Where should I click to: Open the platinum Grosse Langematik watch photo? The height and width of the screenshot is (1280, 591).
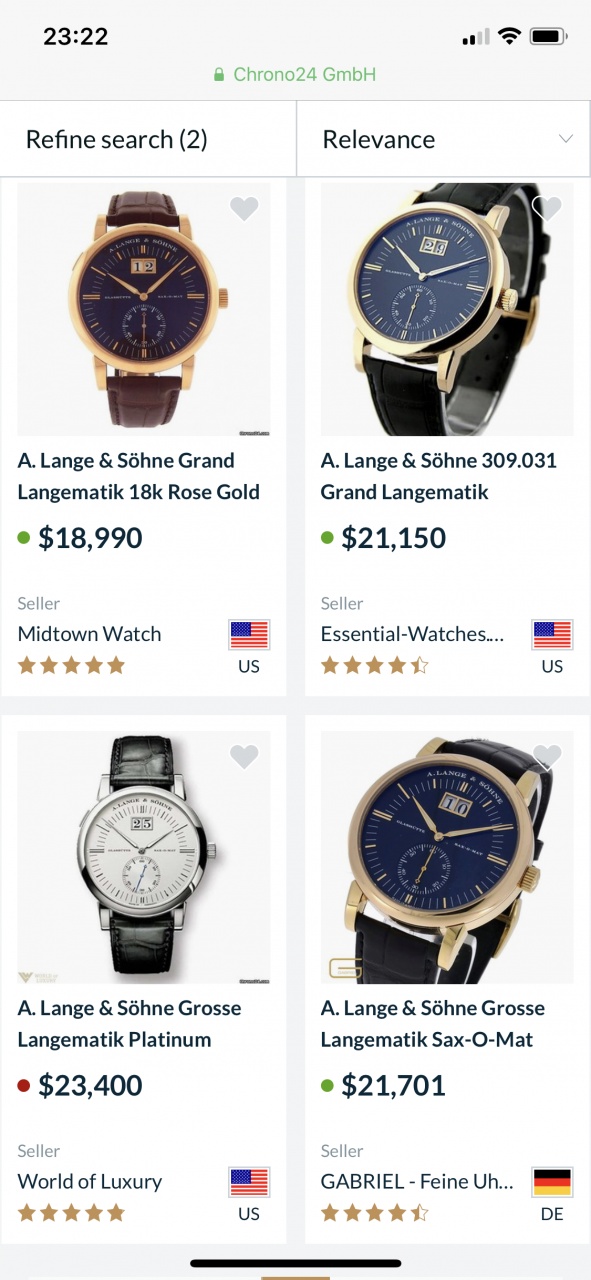coord(144,857)
